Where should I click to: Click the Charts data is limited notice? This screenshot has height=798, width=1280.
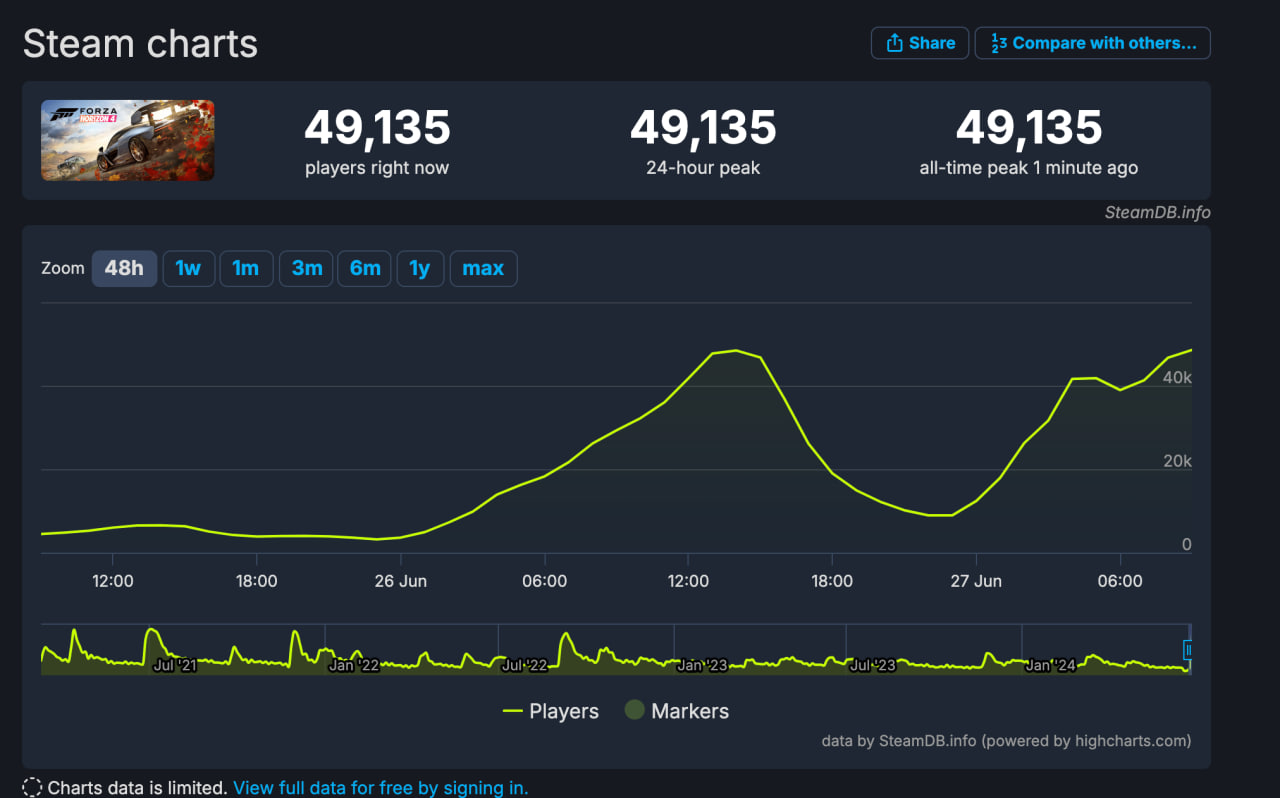click(138, 788)
